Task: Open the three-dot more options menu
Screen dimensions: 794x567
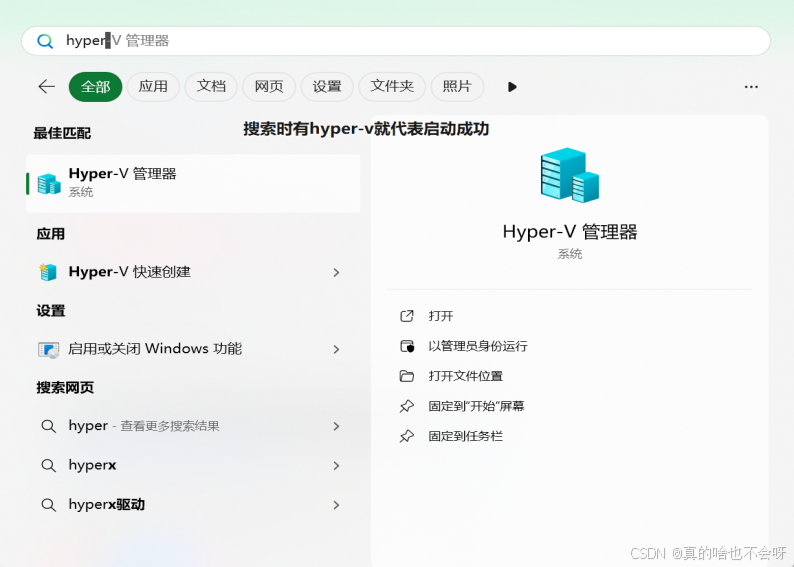Action: tap(751, 87)
